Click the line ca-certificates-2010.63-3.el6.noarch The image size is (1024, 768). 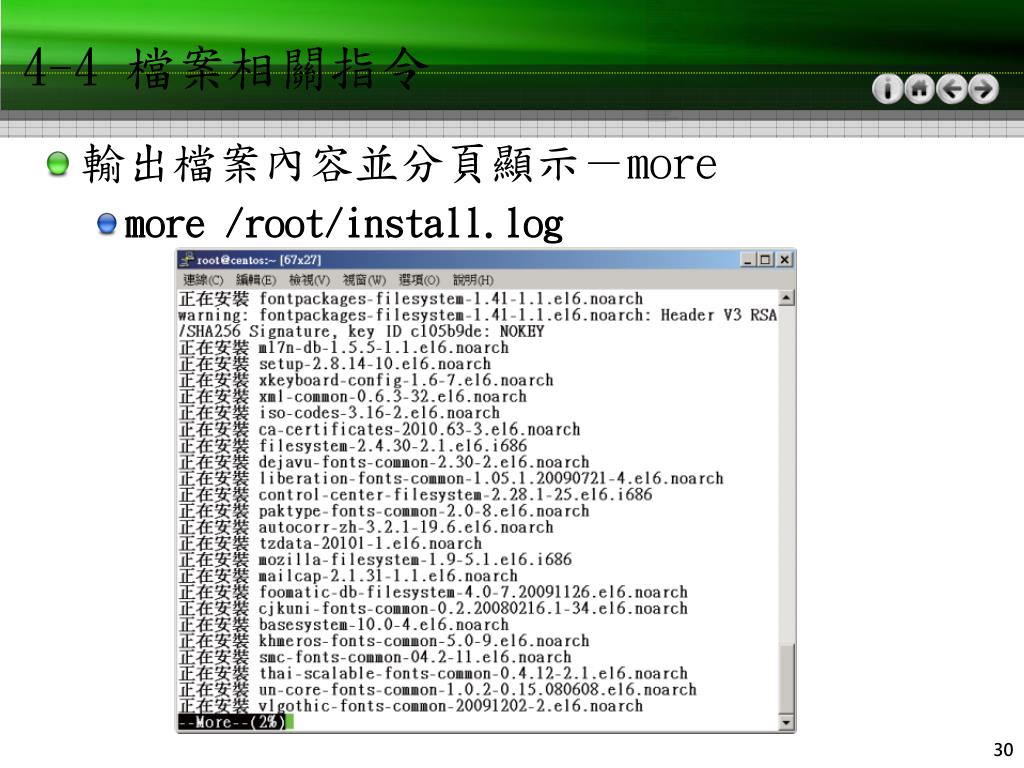[x=380, y=429]
